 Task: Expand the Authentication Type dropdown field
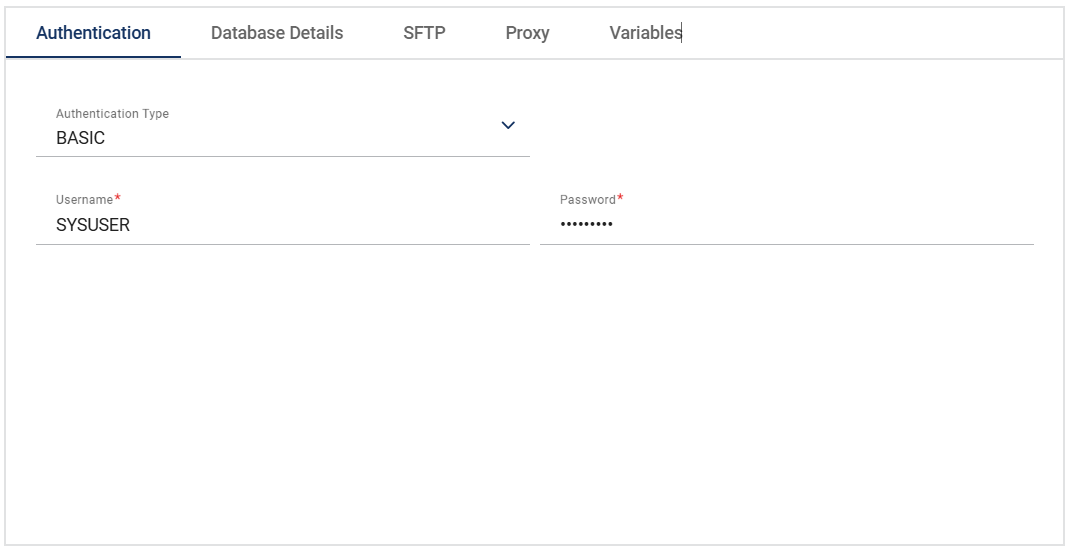point(282,138)
